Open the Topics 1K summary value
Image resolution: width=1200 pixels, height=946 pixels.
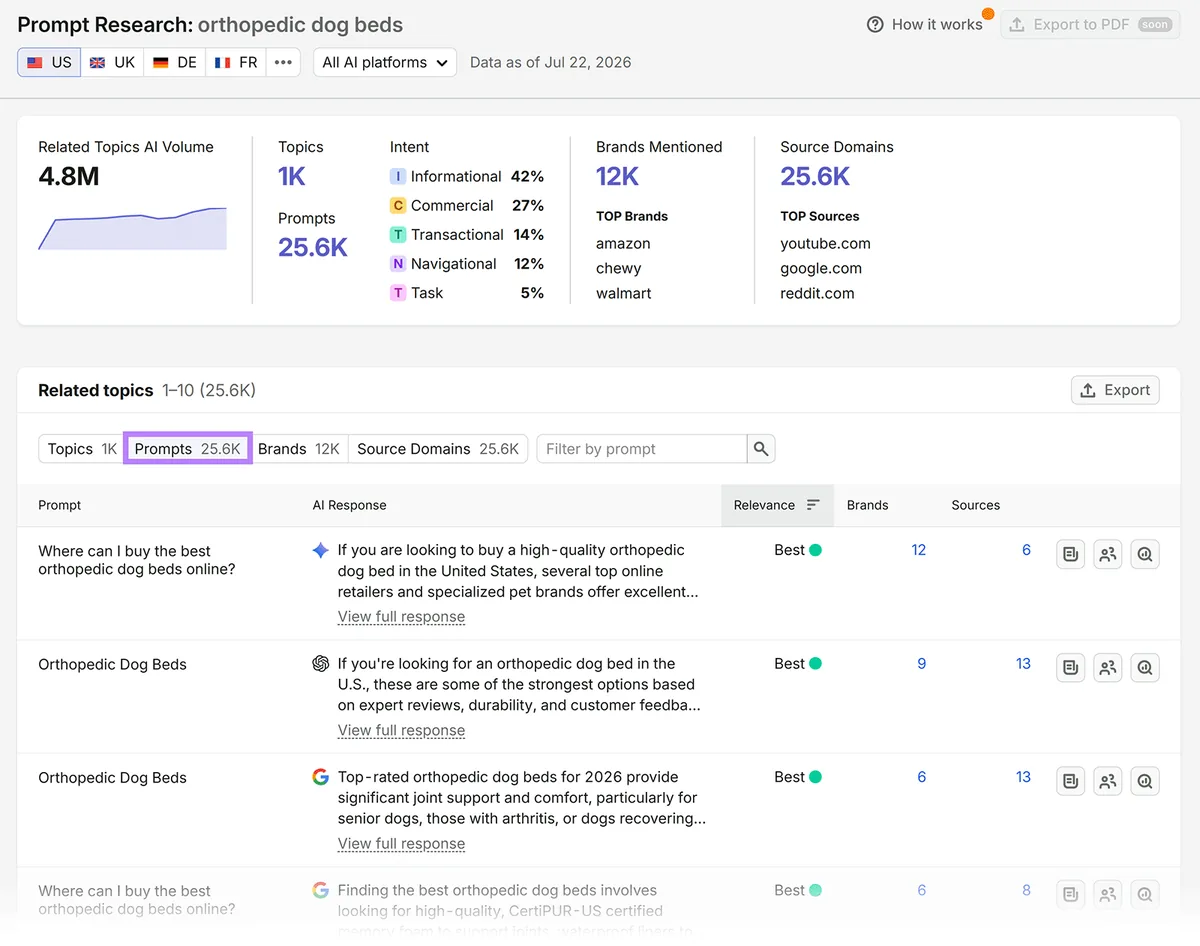[x=292, y=177]
